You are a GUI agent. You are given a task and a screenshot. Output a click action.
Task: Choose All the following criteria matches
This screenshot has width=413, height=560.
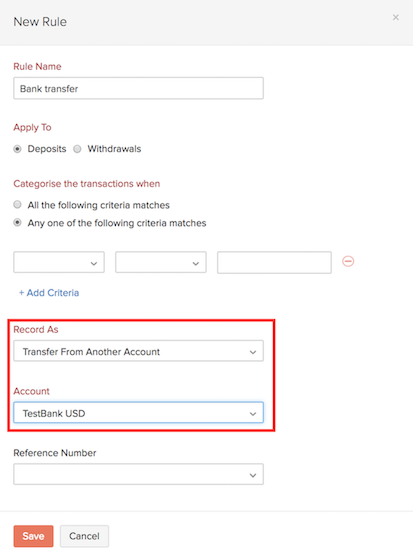[17, 205]
